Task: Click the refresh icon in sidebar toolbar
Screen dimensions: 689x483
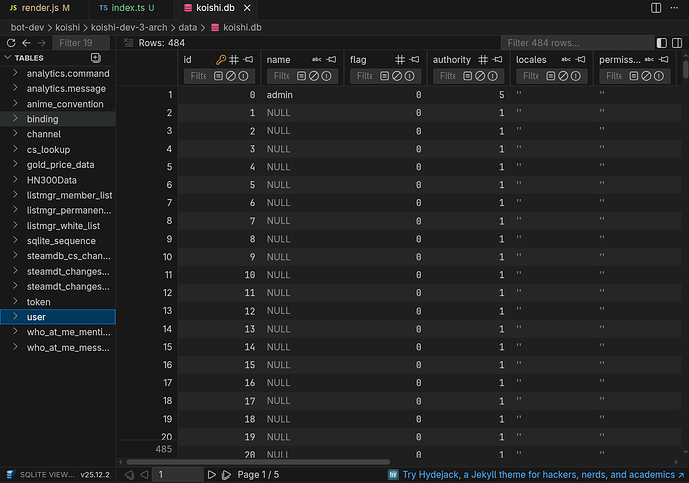Action: tap(11, 43)
